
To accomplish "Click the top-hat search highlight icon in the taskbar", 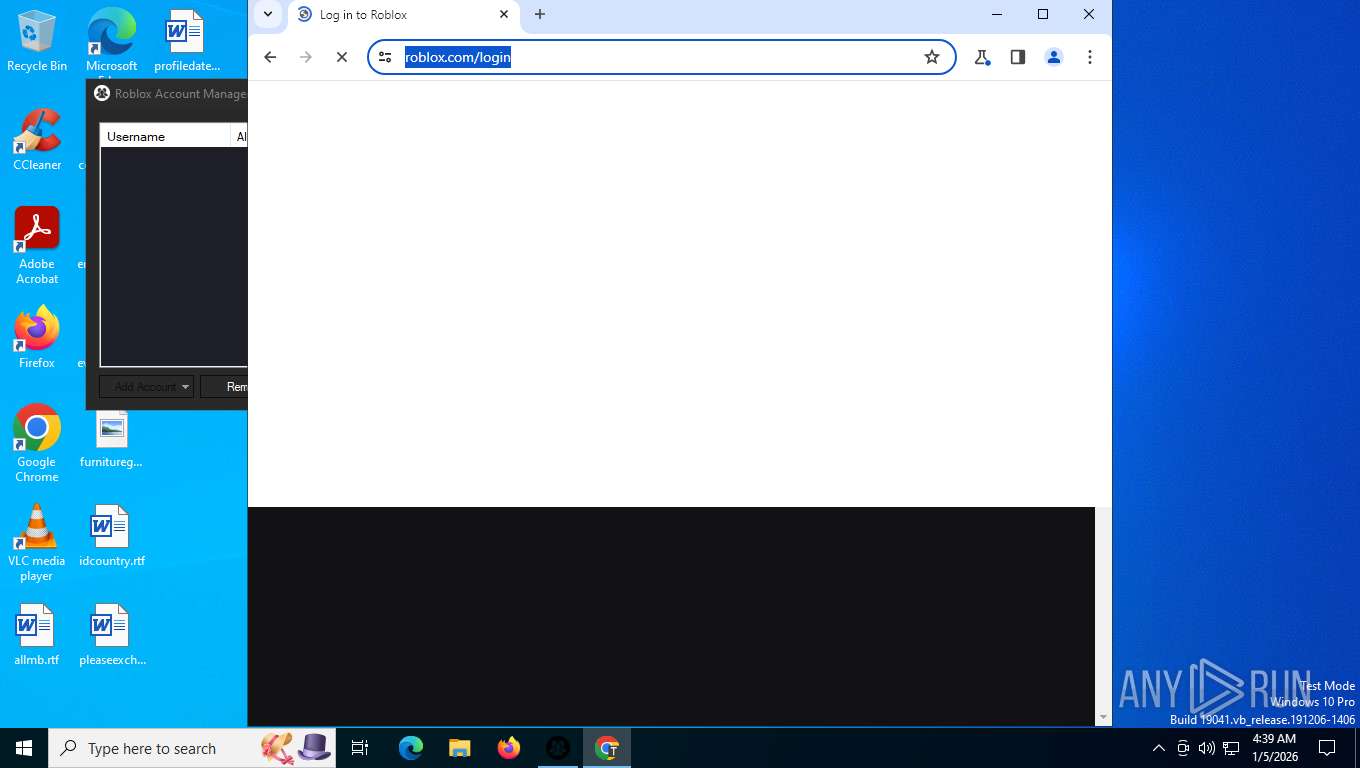I will coord(314,748).
